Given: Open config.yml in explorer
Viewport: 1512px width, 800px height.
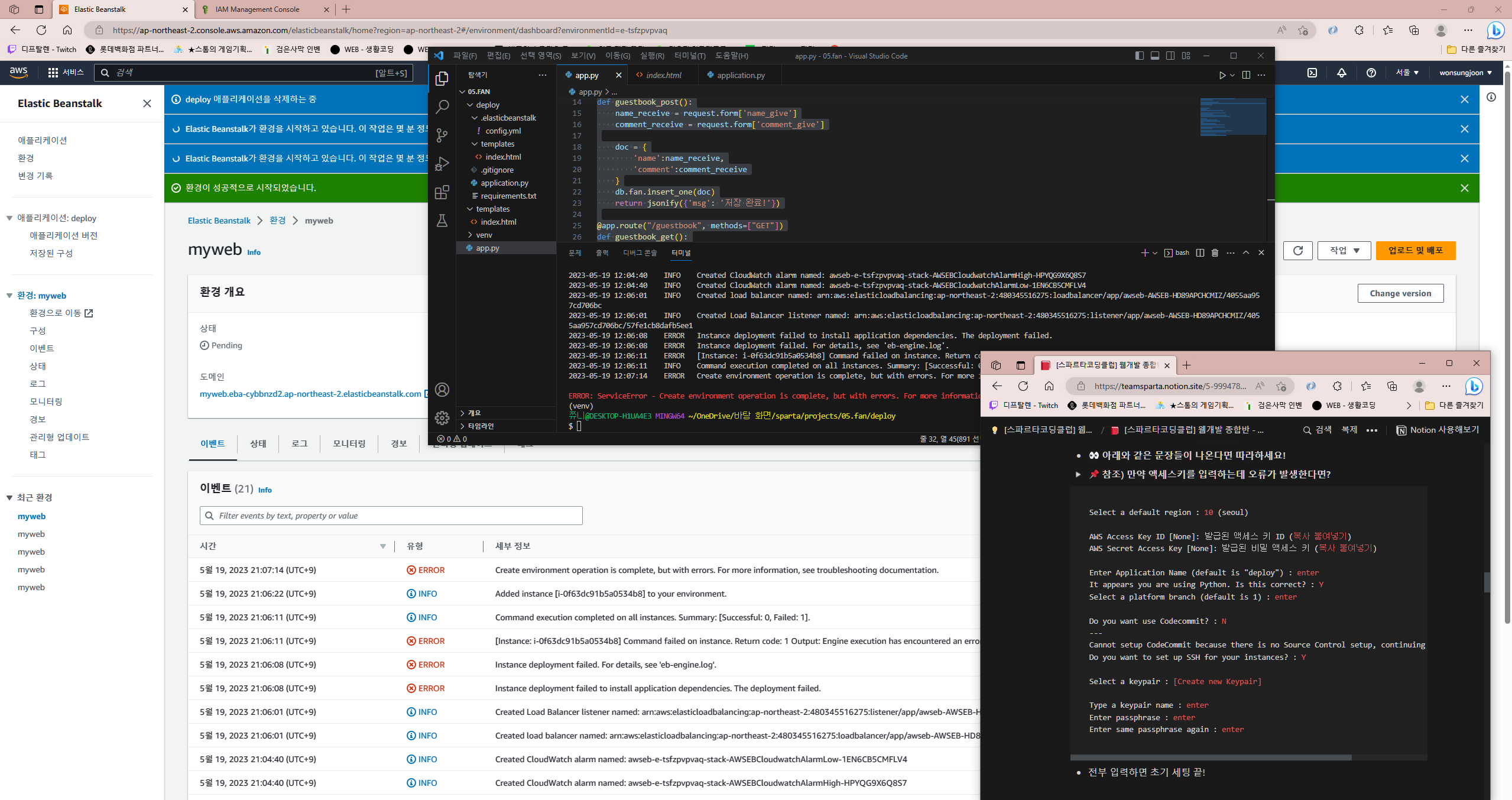Looking at the screenshot, I should coord(503,131).
